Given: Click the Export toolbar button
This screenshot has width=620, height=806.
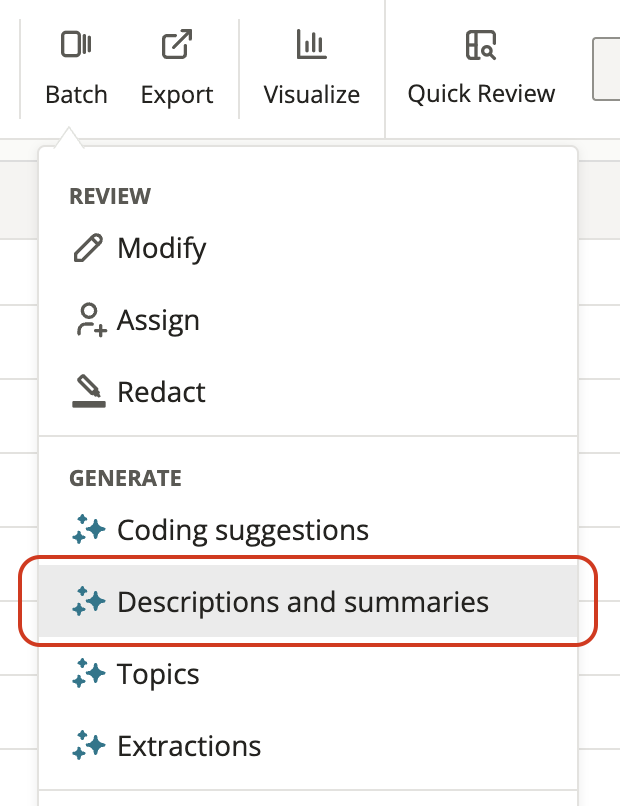Looking at the screenshot, I should [176, 68].
